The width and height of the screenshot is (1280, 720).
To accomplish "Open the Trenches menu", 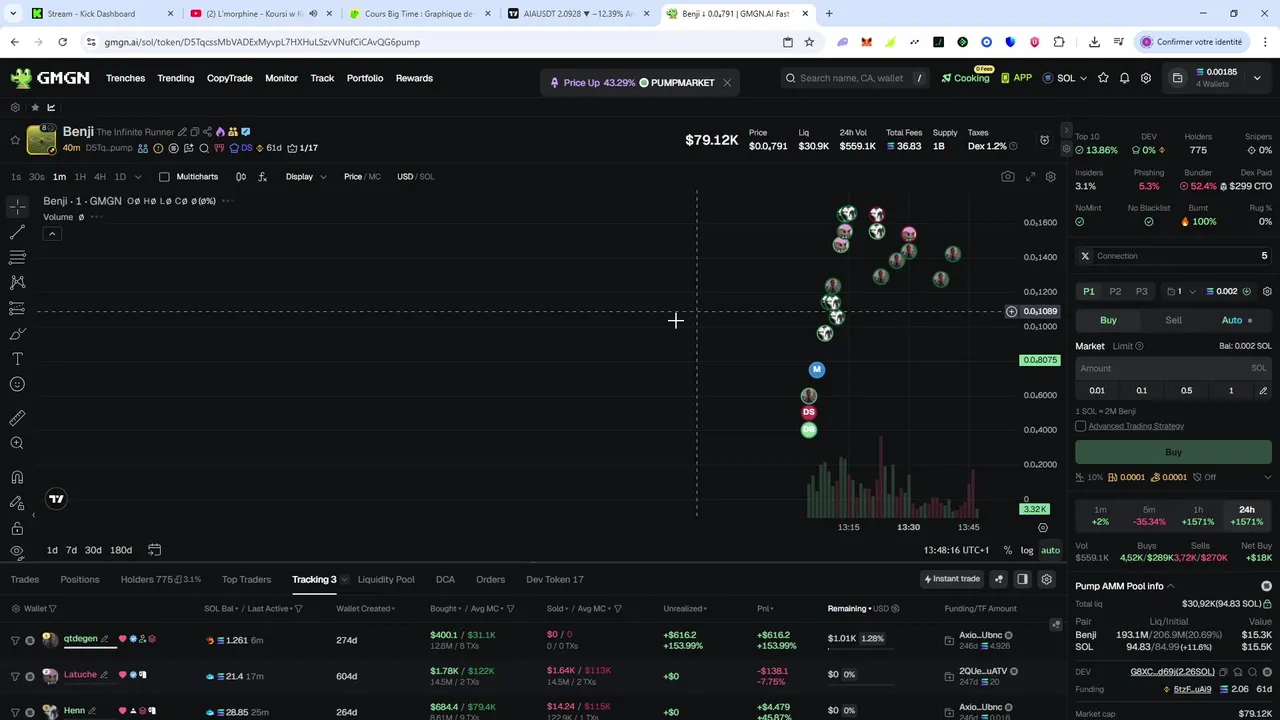I will pos(125,78).
